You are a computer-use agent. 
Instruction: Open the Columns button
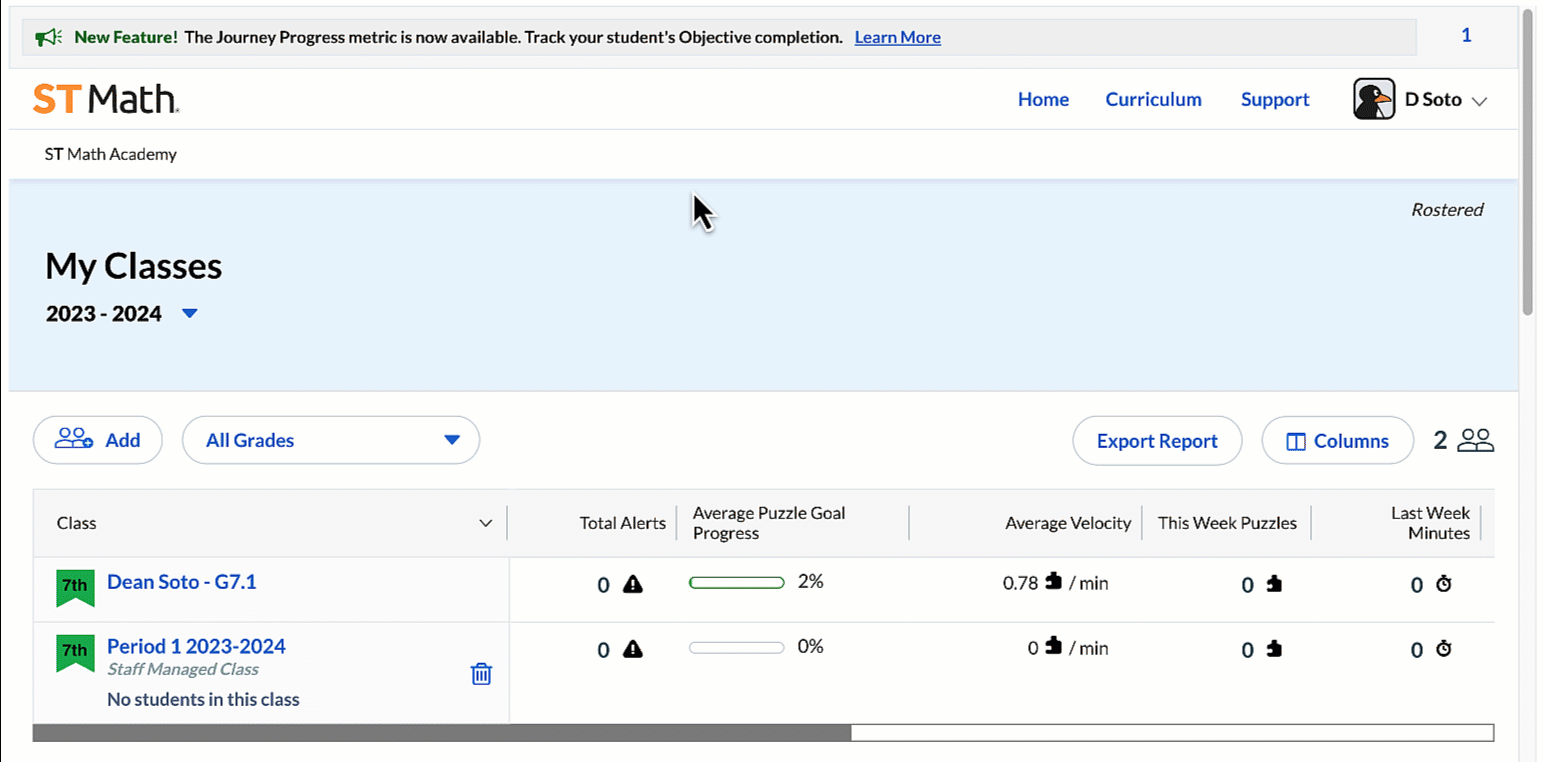point(1338,441)
